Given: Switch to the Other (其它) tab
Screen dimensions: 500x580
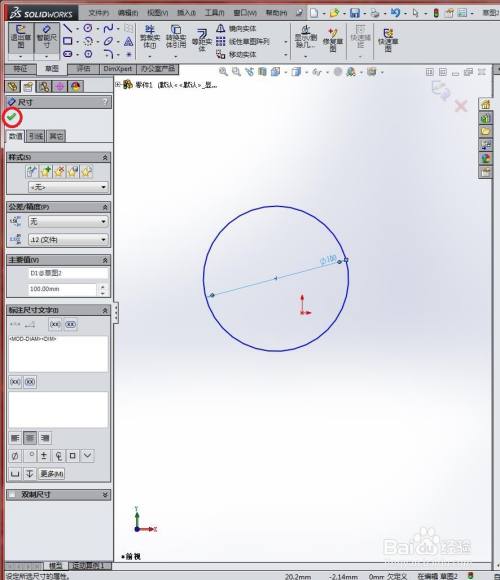Looking at the screenshot, I should click(x=56, y=136).
